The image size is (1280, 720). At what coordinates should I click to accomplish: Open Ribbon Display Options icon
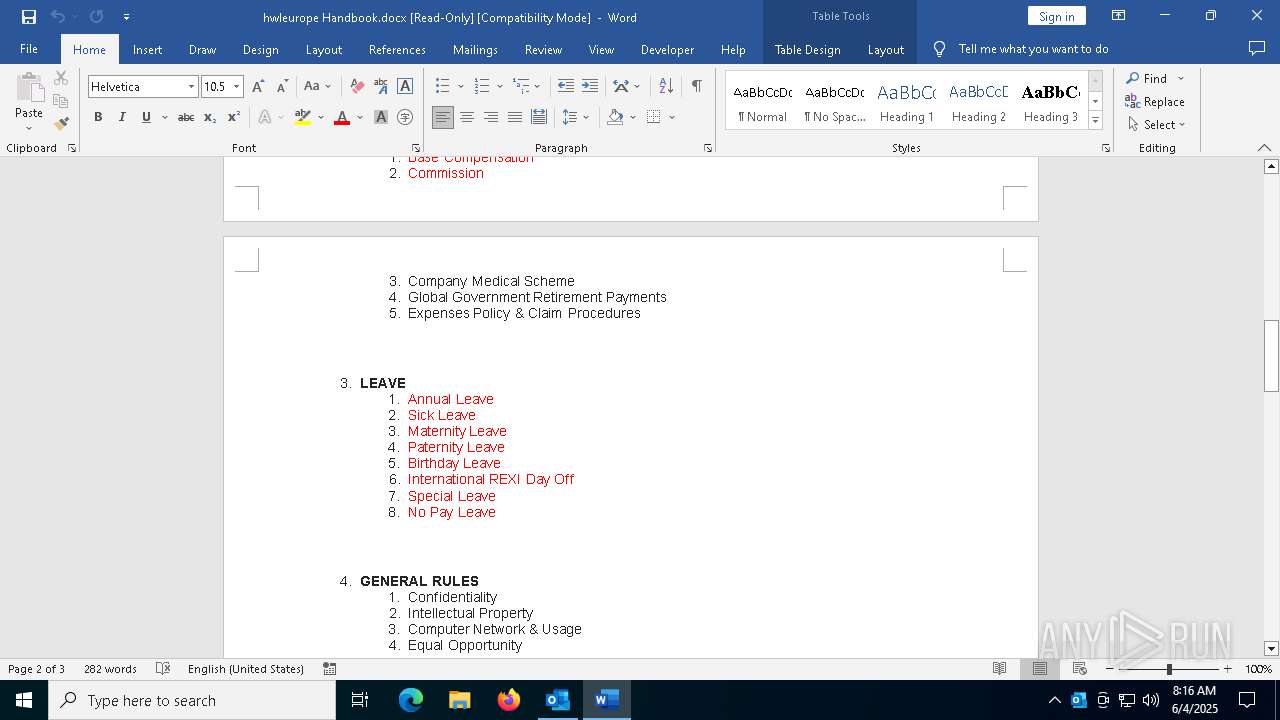1119,16
